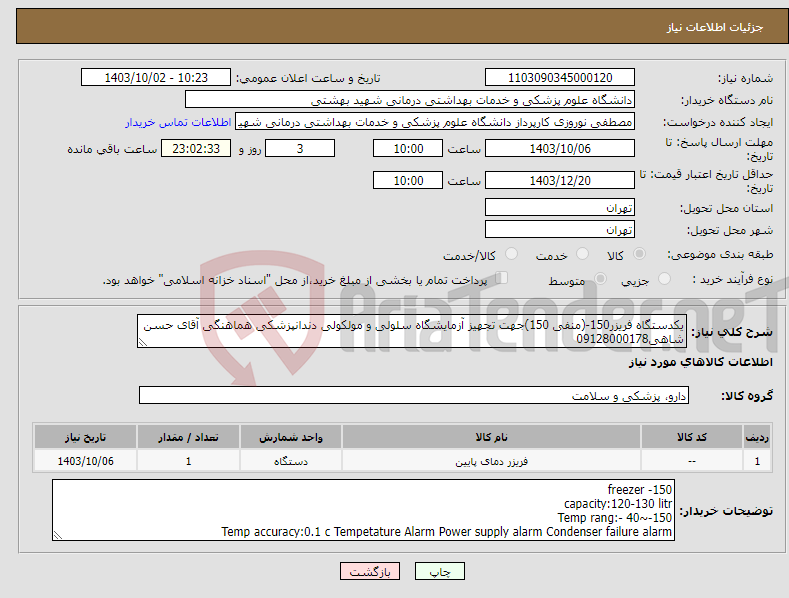The image size is (789, 598).
Task: Click the delivery province field تهران
Action: point(560,207)
